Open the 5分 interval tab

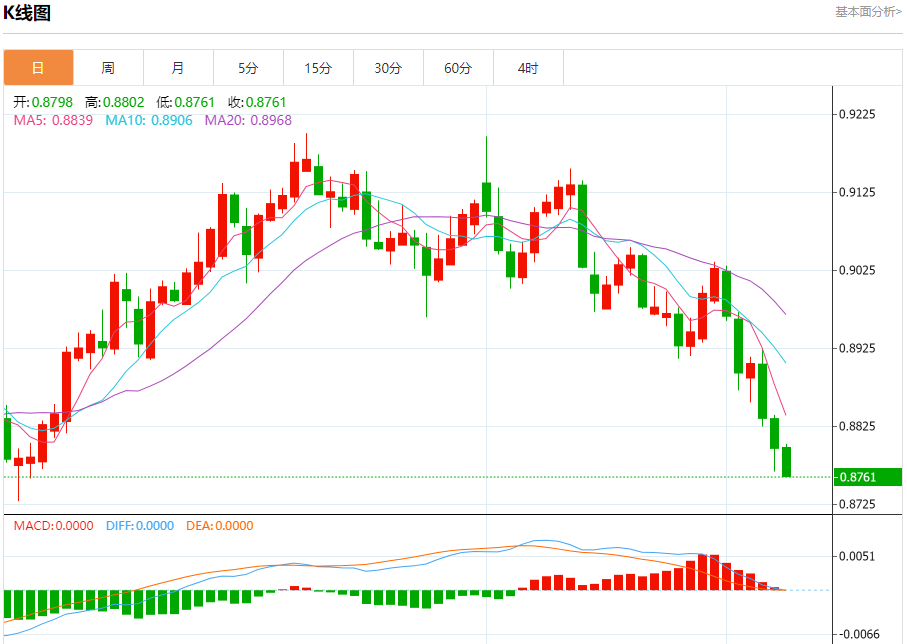point(248,68)
